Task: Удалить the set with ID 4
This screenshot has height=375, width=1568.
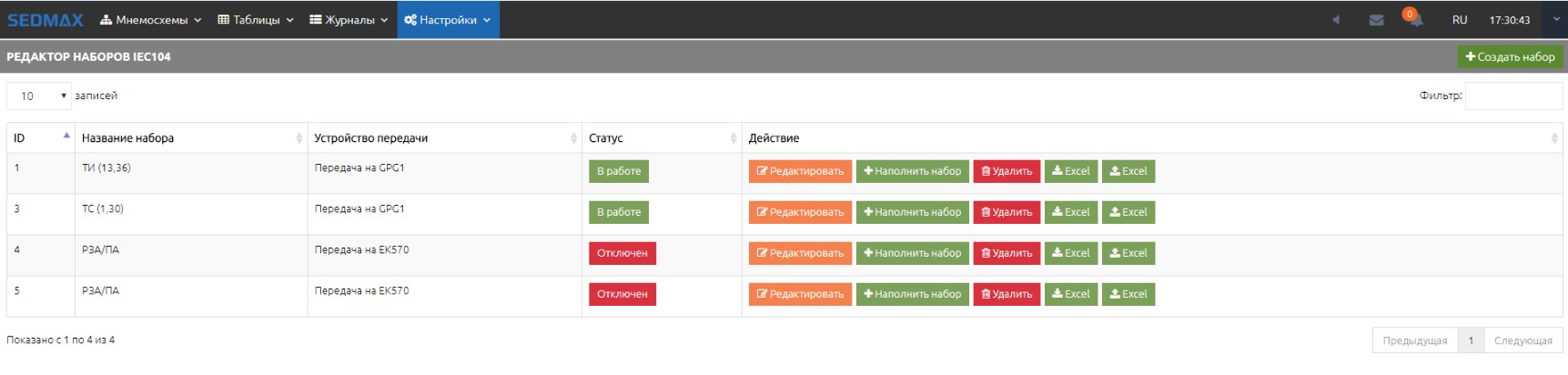Action: pyautogui.click(x=1007, y=253)
